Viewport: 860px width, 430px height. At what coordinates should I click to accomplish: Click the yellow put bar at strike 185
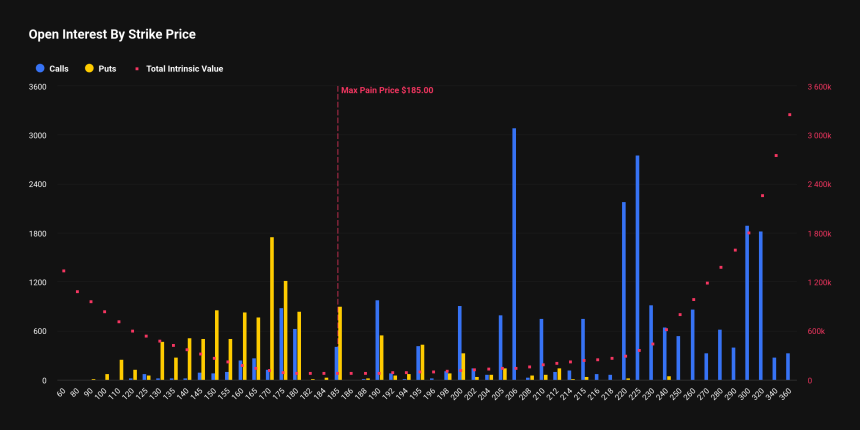pos(340,343)
